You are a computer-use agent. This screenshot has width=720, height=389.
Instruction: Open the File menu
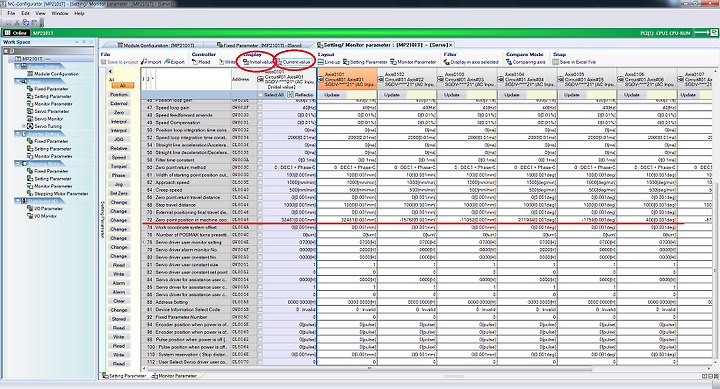11,13
